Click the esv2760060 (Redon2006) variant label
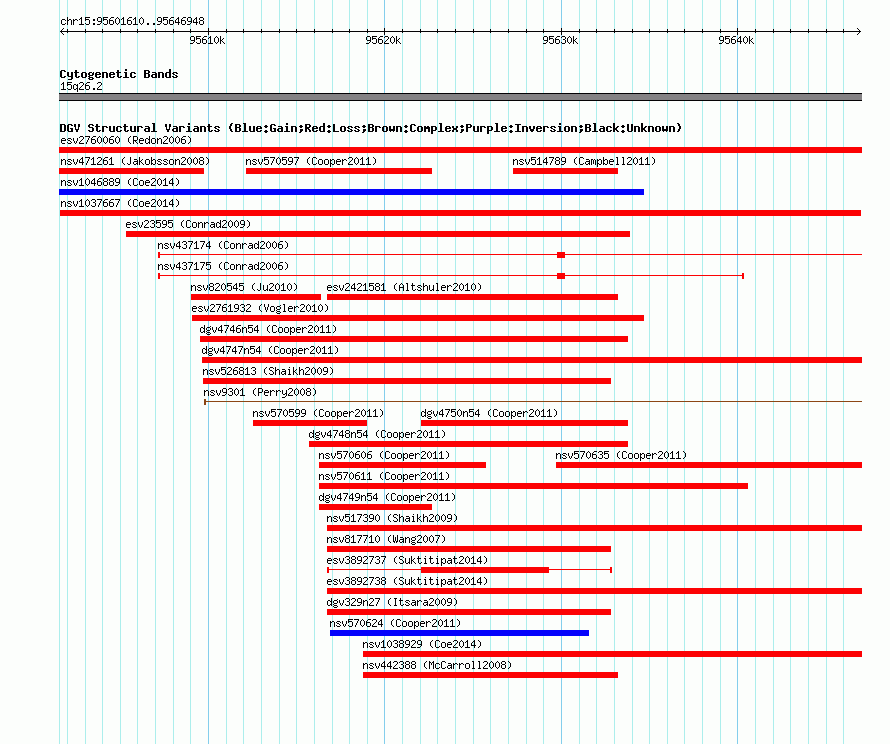This screenshot has width=890, height=744. [126, 140]
